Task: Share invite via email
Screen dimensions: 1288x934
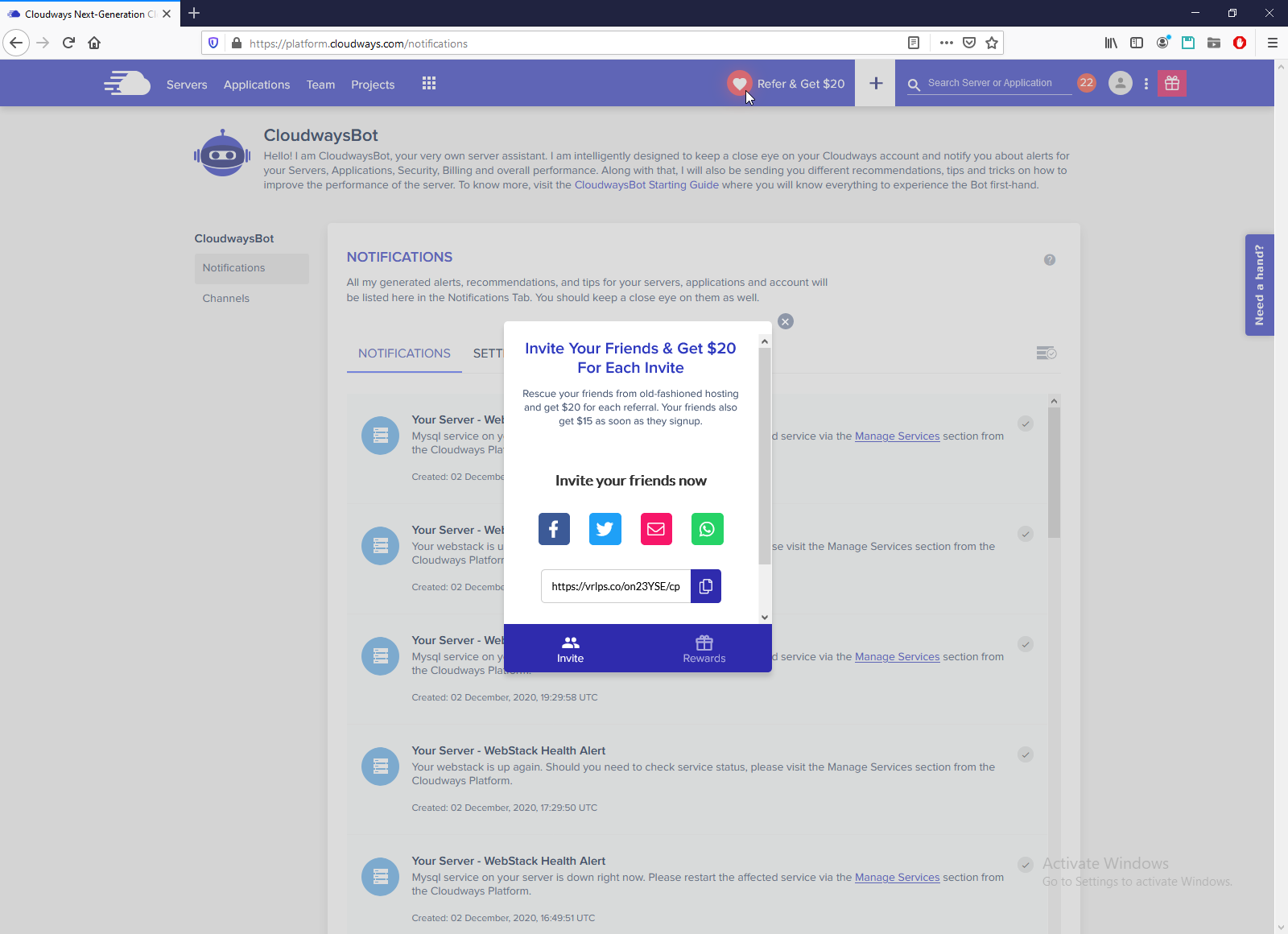Action: click(x=656, y=529)
